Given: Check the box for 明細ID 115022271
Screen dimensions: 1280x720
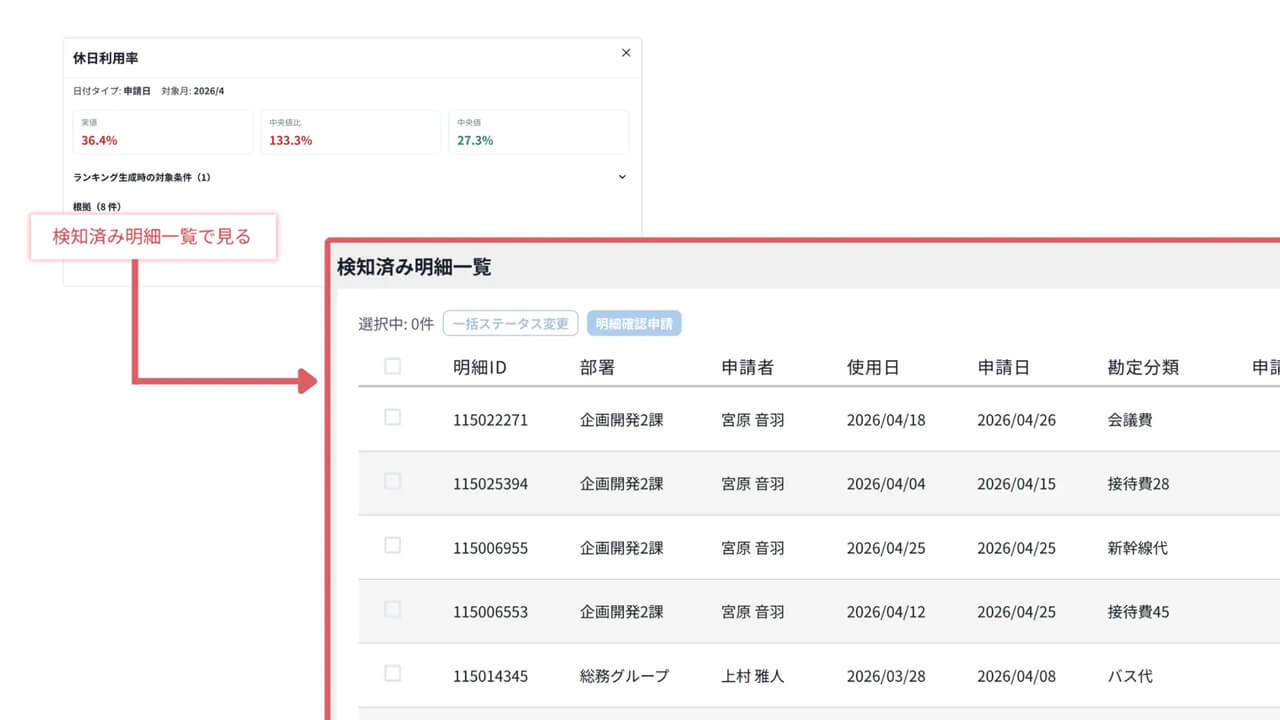Looking at the screenshot, I should point(393,418).
